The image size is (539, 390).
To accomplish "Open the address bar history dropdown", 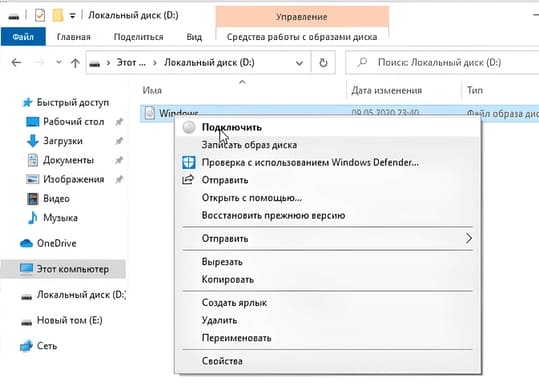I will coord(299,63).
